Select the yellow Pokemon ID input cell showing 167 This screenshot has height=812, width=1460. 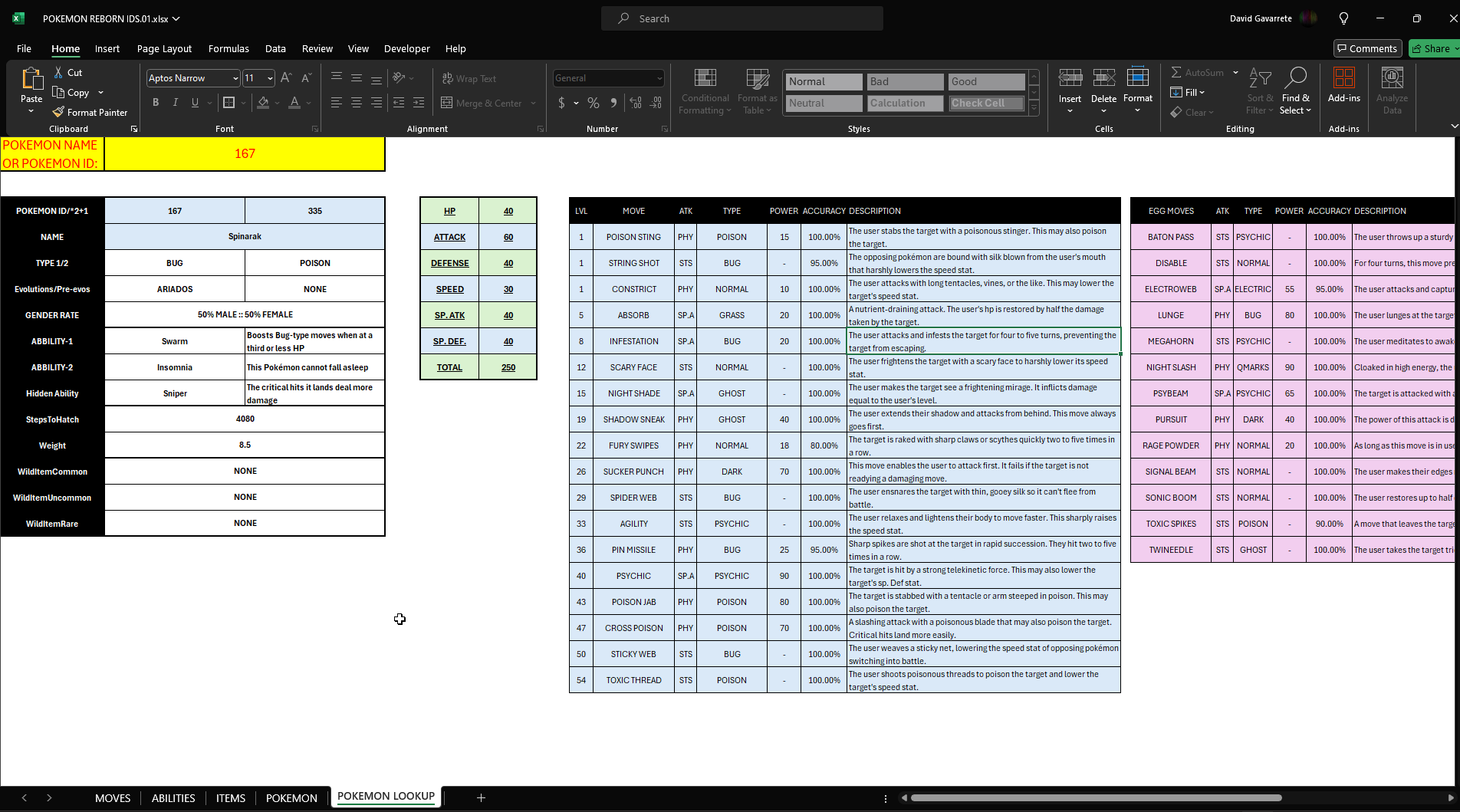point(245,153)
